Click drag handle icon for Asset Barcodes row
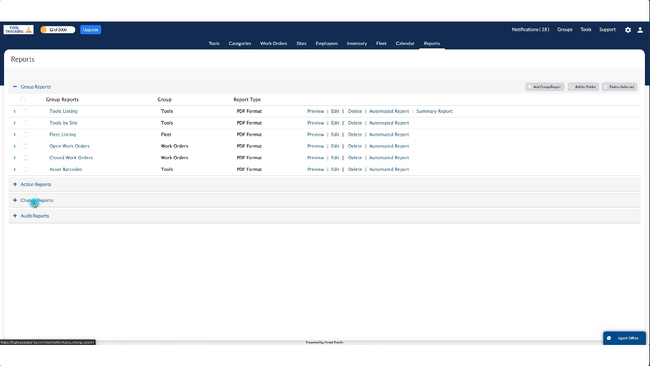 pos(15,170)
